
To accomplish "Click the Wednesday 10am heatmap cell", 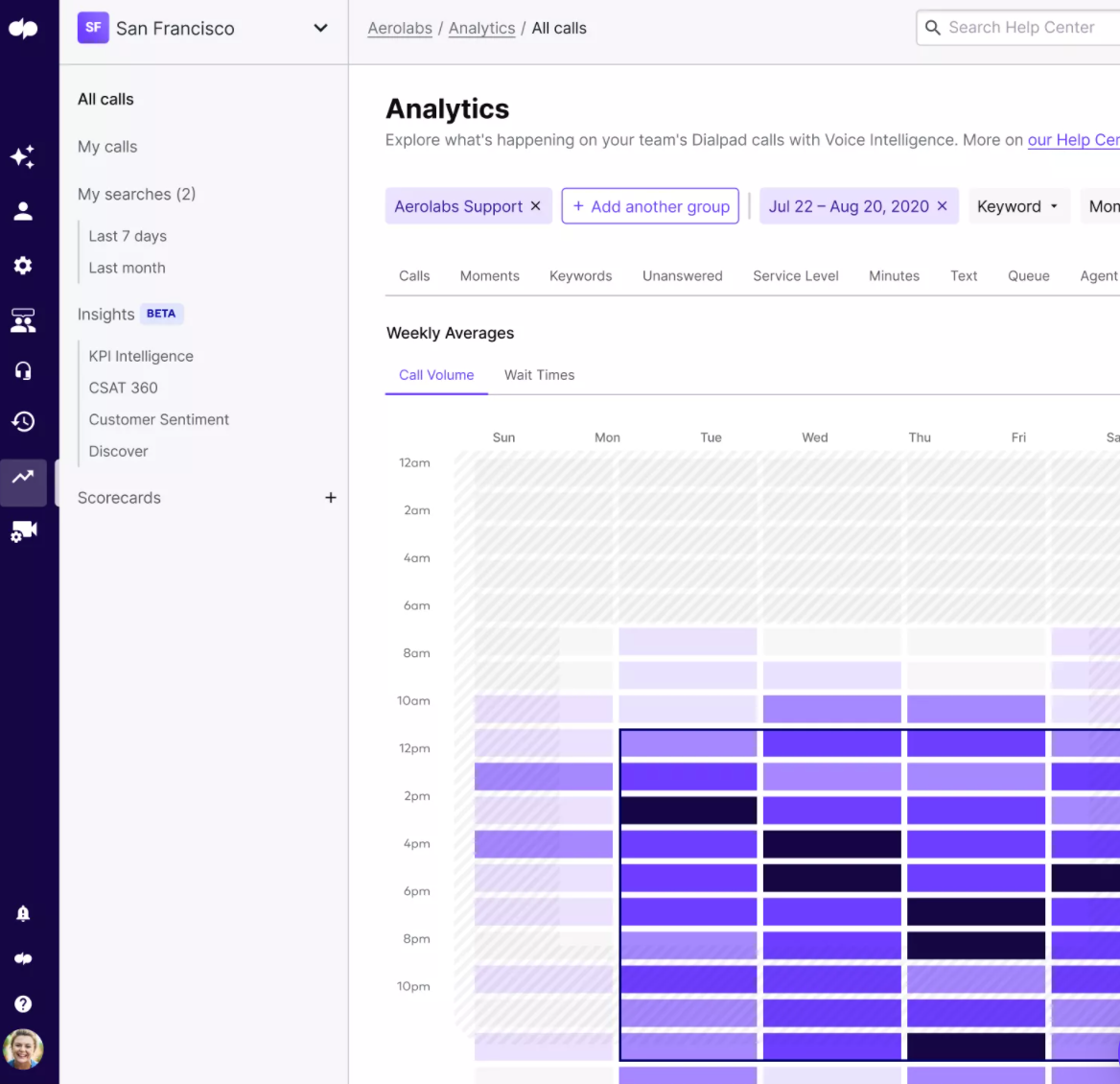I will tap(832, 709).
